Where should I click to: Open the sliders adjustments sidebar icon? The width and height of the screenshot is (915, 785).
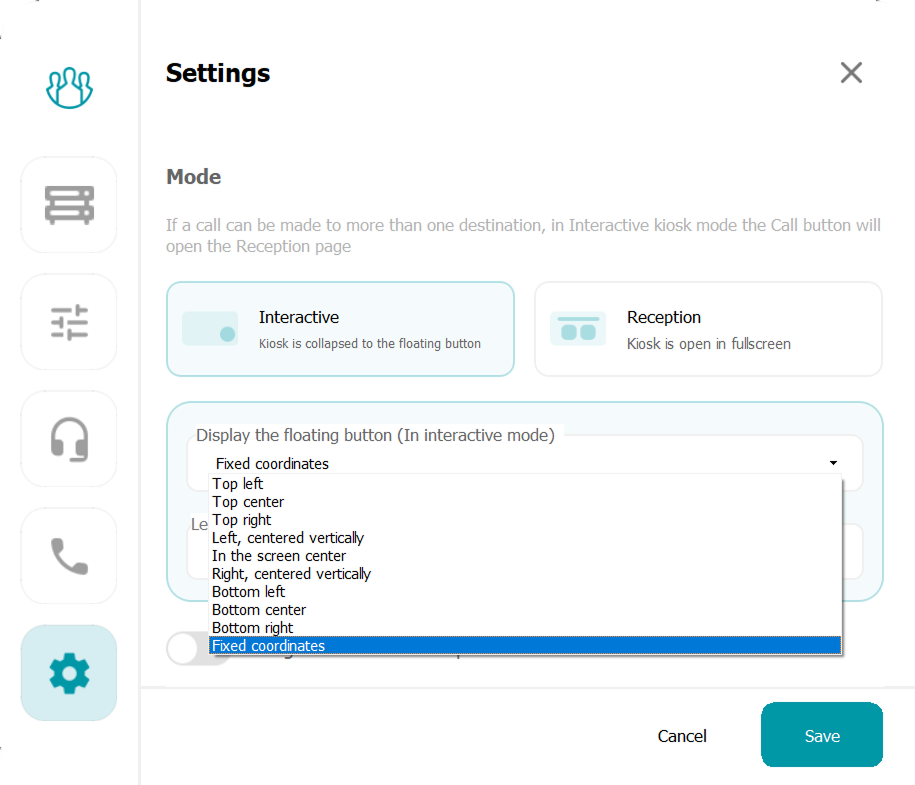(x=69, y=322)
